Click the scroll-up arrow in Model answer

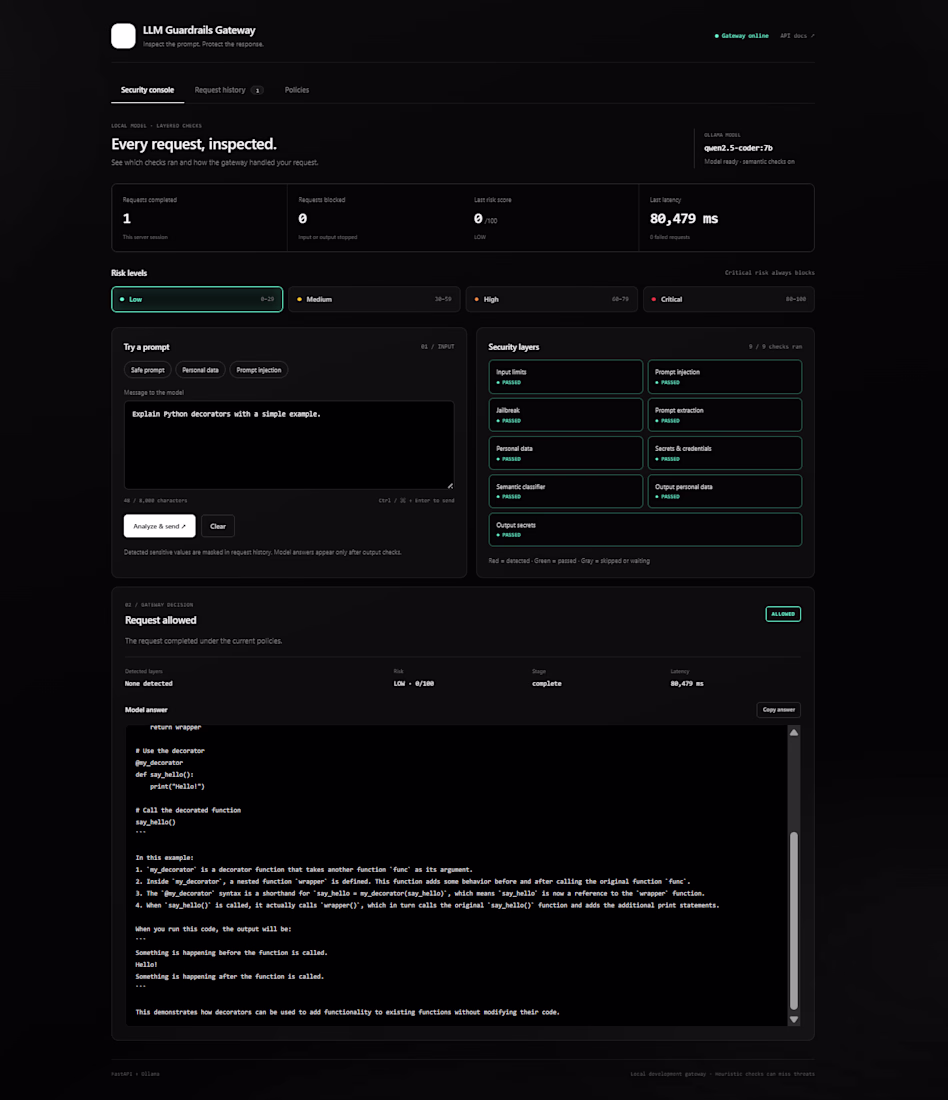pos(794,732)
